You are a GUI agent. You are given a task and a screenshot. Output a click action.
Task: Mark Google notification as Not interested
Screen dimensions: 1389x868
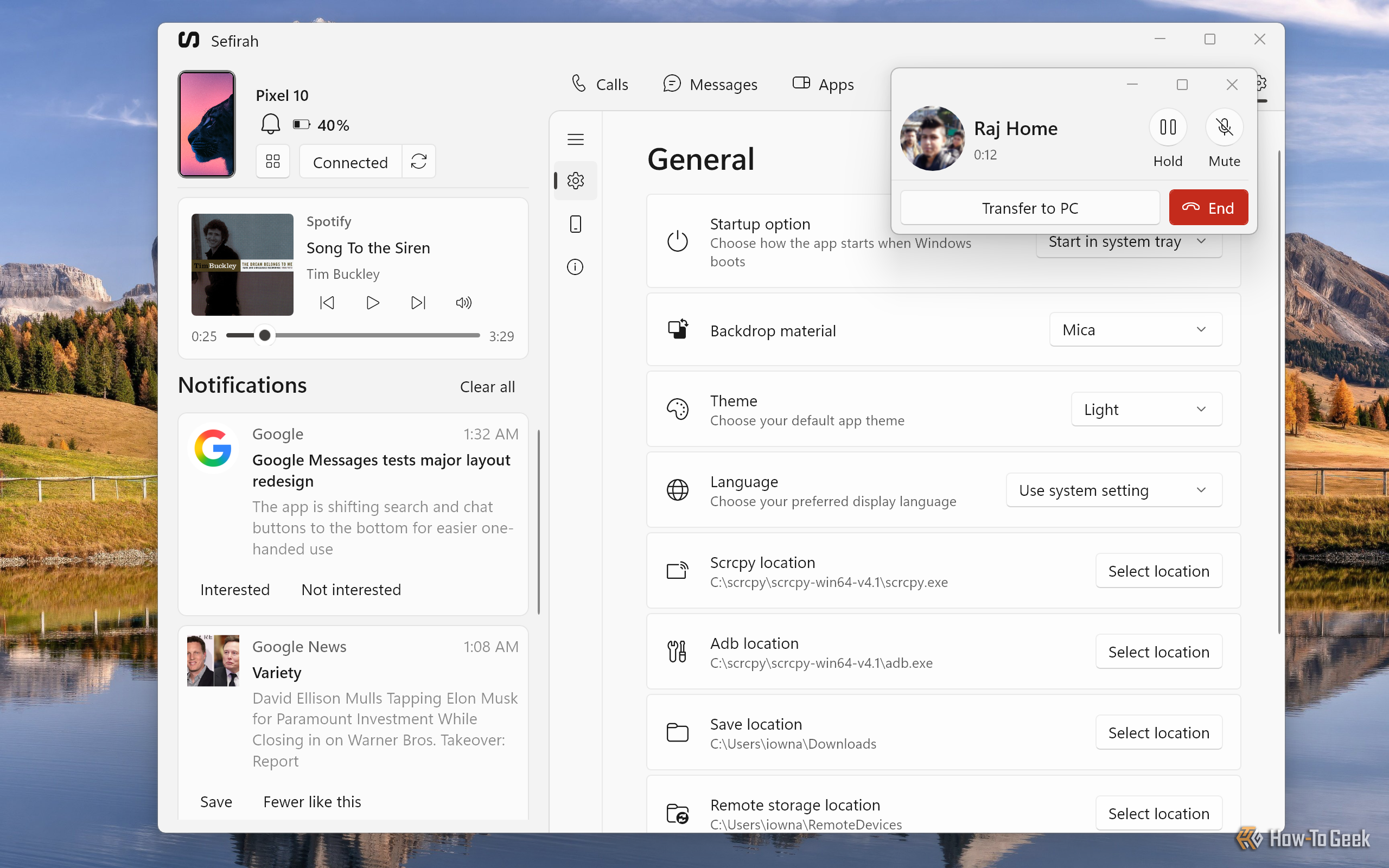click(351, 590)
